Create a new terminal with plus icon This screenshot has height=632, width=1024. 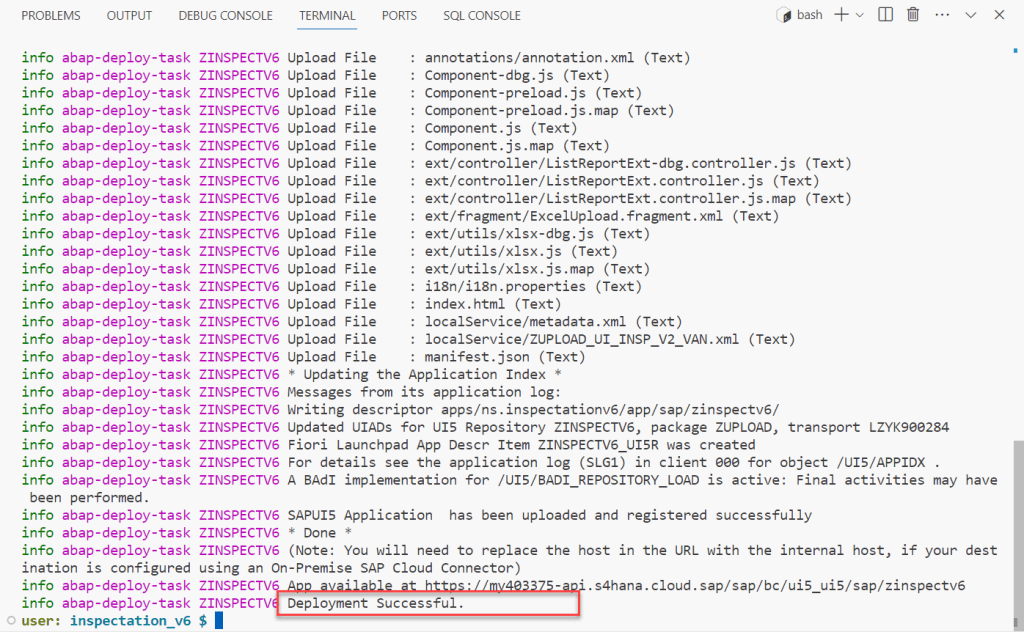coord(841,15)
